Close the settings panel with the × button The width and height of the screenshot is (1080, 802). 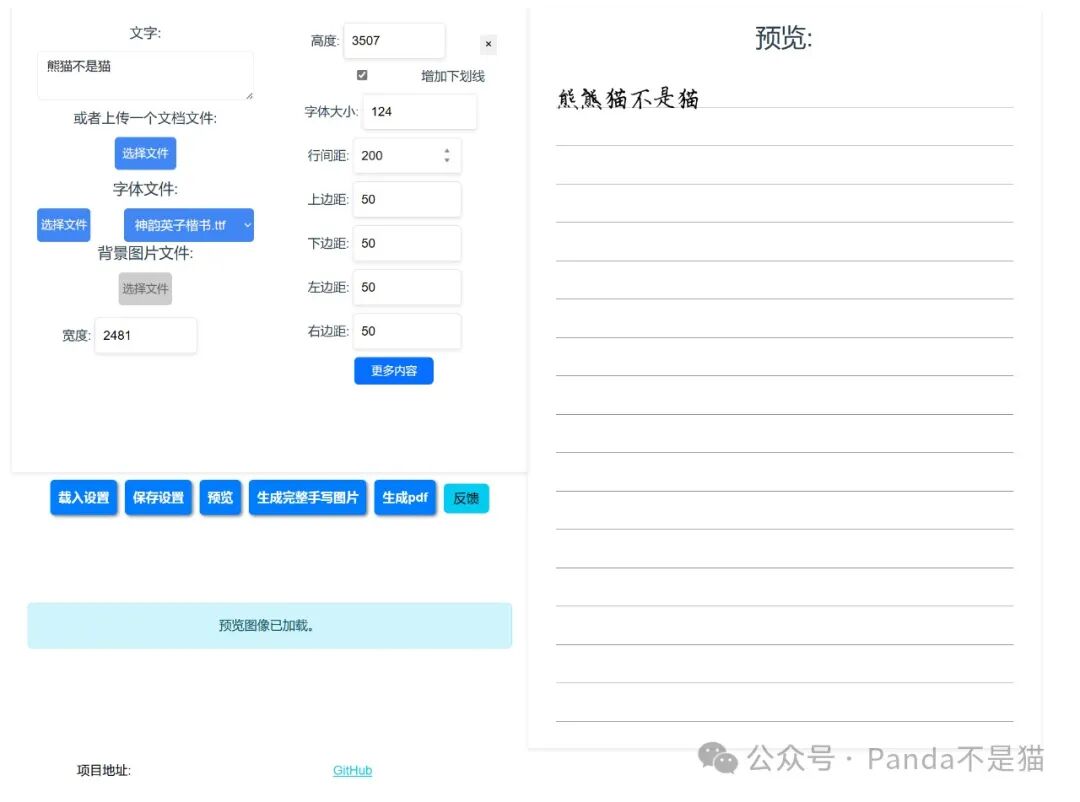tap(488, 44)
